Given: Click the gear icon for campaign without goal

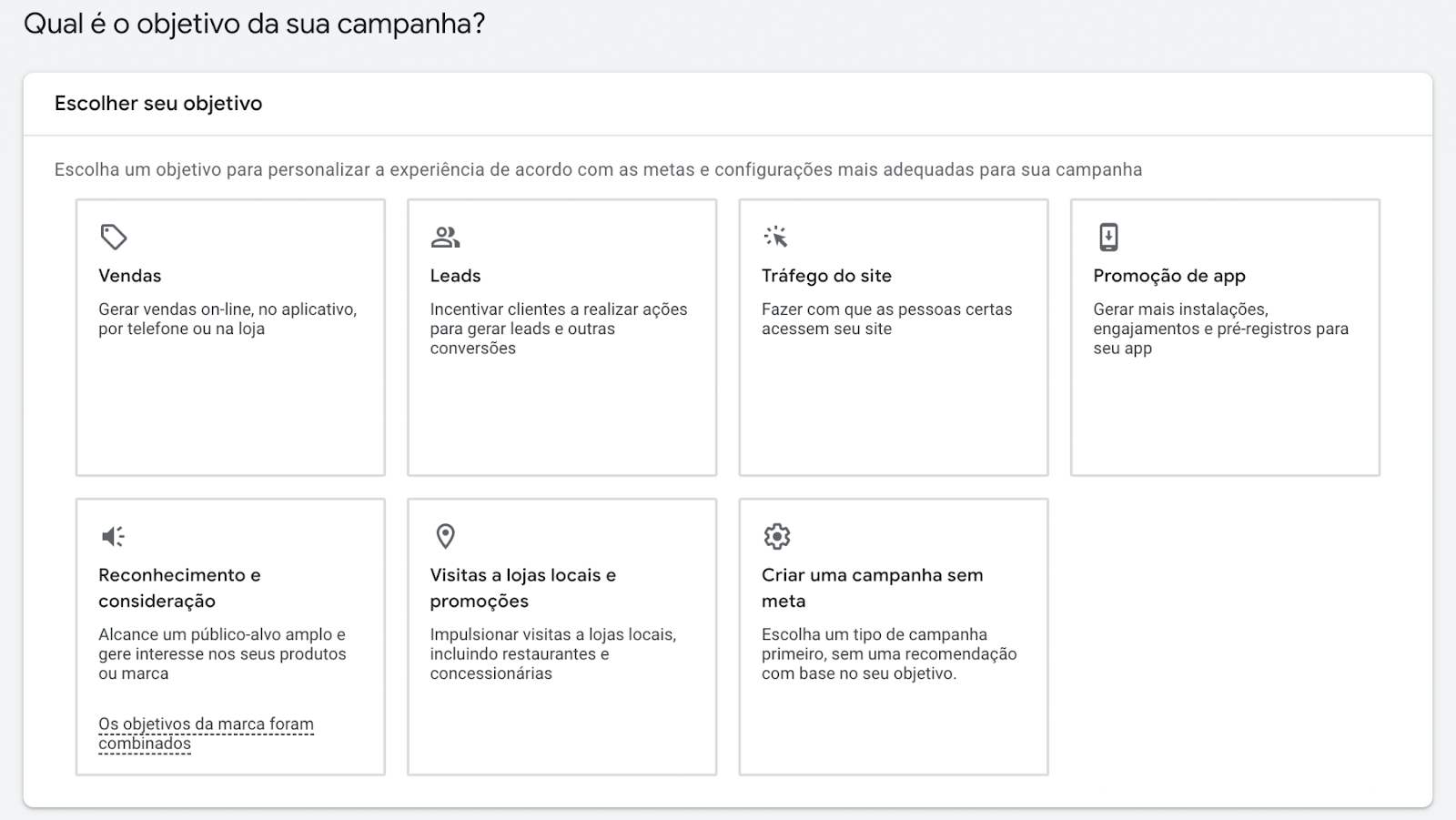Looking at the screenshot, I should (777, 537).
